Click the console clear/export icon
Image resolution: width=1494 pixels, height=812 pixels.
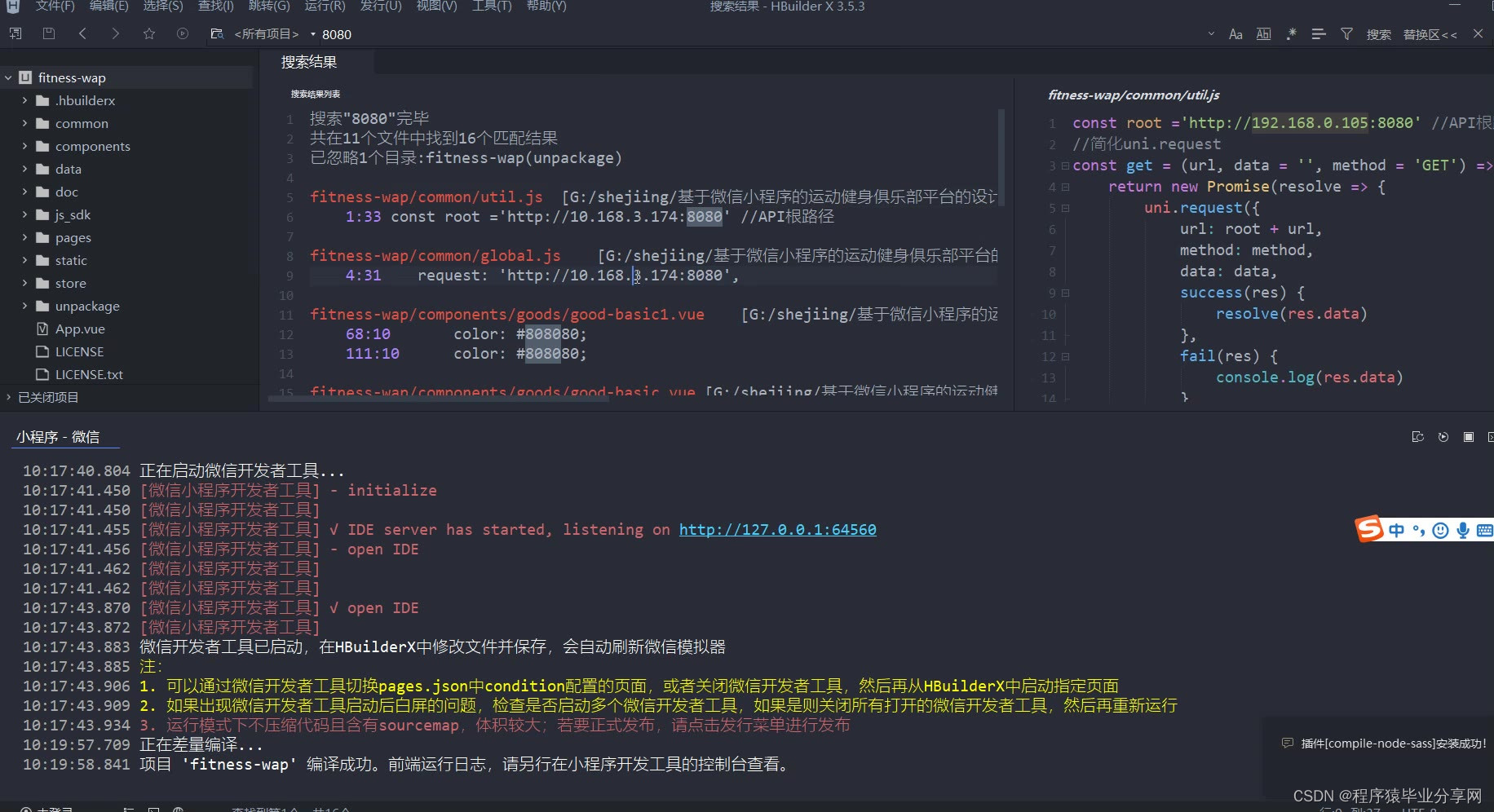(x=1417, y=437)
